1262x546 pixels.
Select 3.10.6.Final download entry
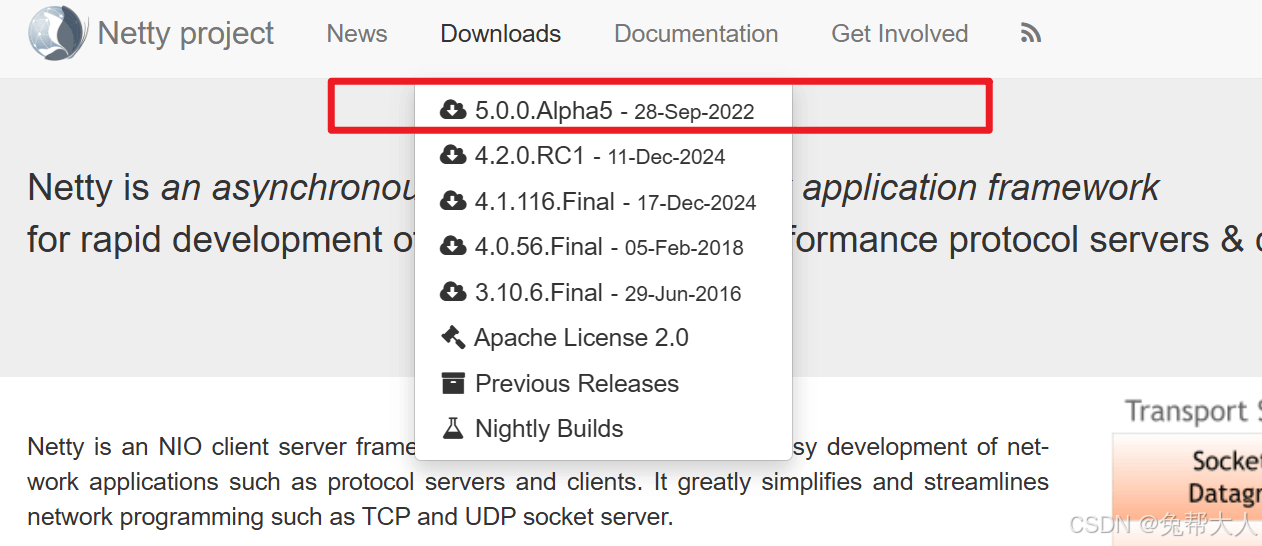[603, 292]
